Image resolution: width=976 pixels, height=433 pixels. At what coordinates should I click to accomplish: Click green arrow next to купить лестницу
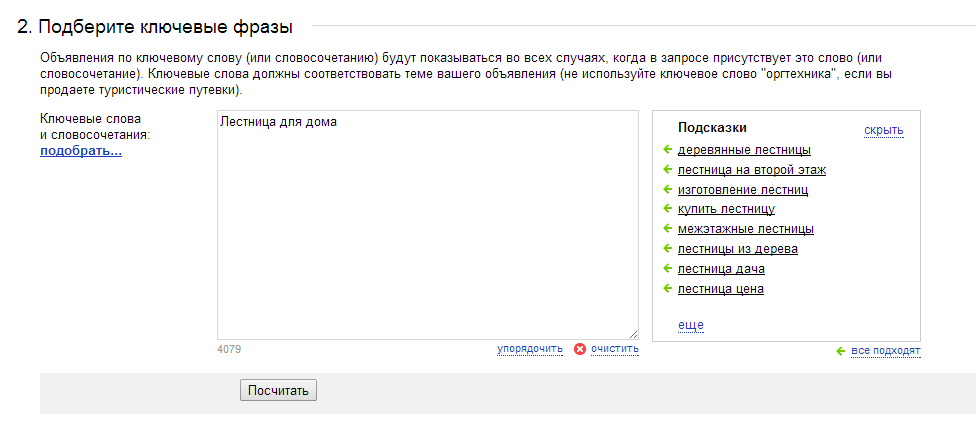(667, 209)
